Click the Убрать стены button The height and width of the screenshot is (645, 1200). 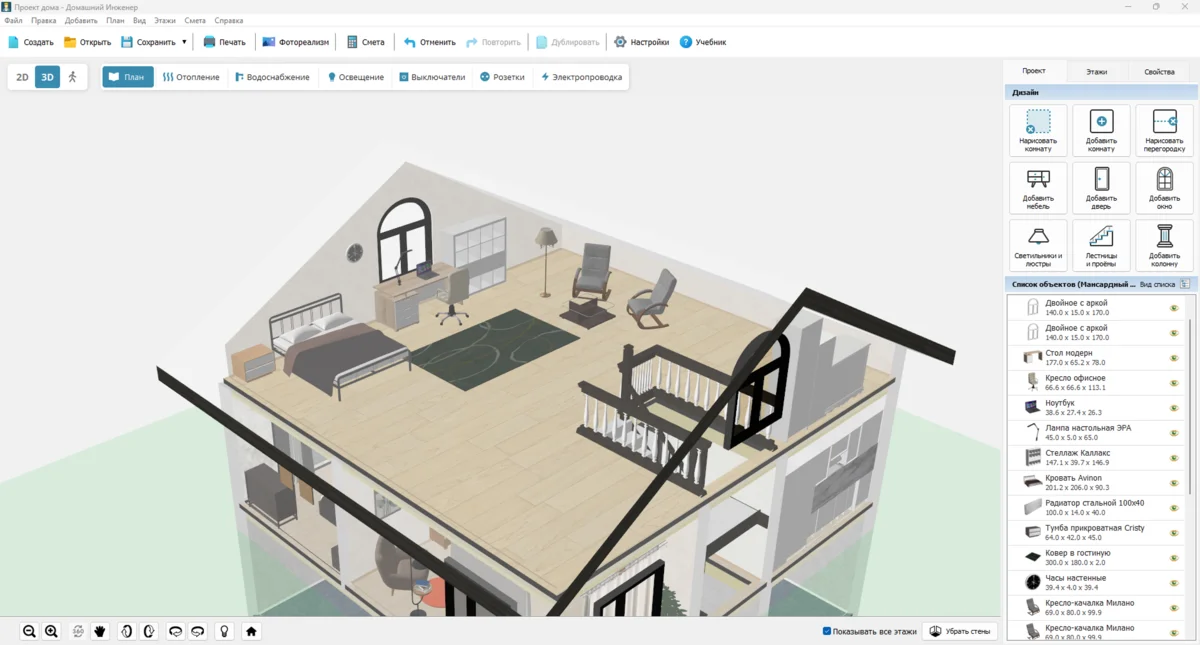pyautogui.click(x=960, y=631)
